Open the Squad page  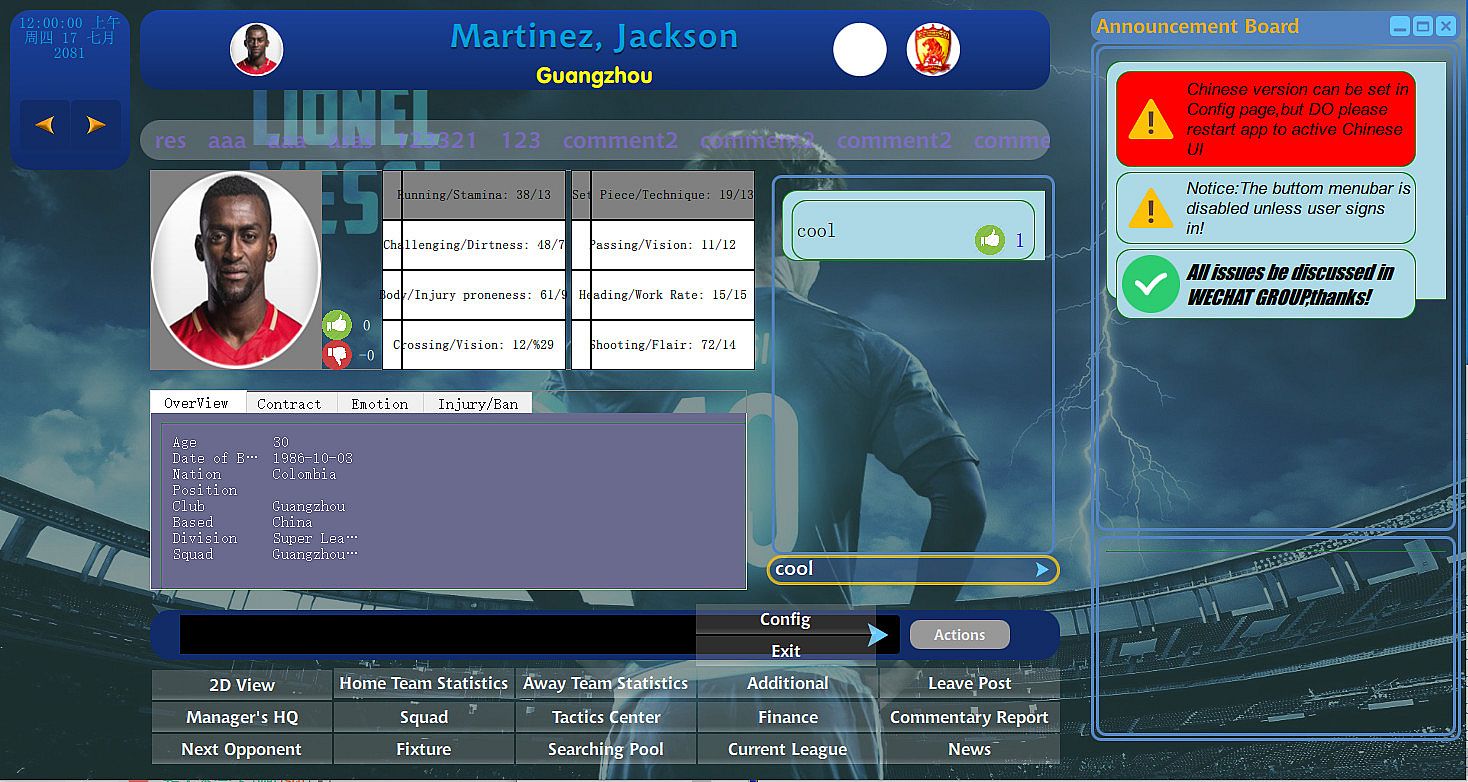click(x=424, y=717)
